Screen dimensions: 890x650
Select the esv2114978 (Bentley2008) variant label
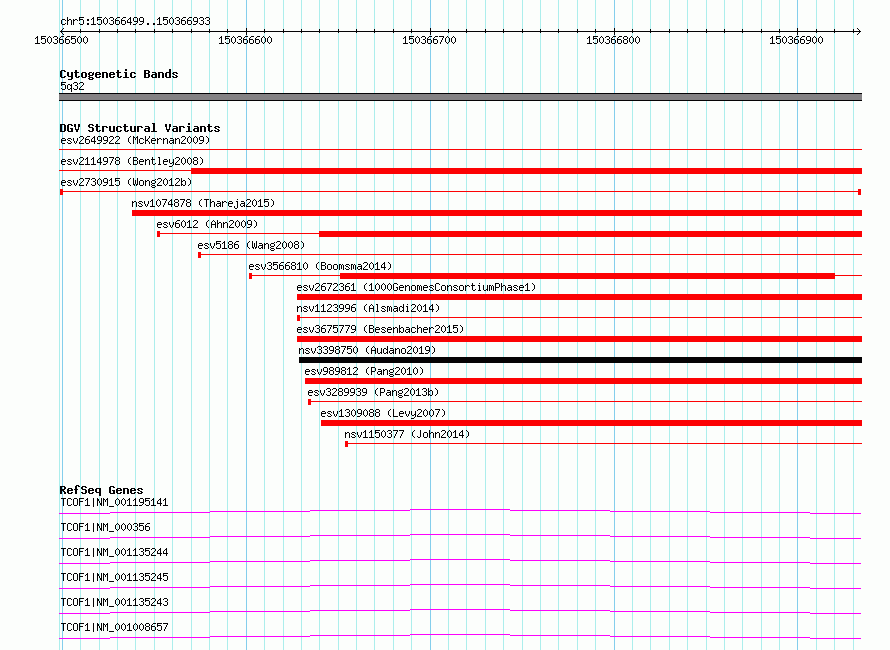(x=132, y=161)
